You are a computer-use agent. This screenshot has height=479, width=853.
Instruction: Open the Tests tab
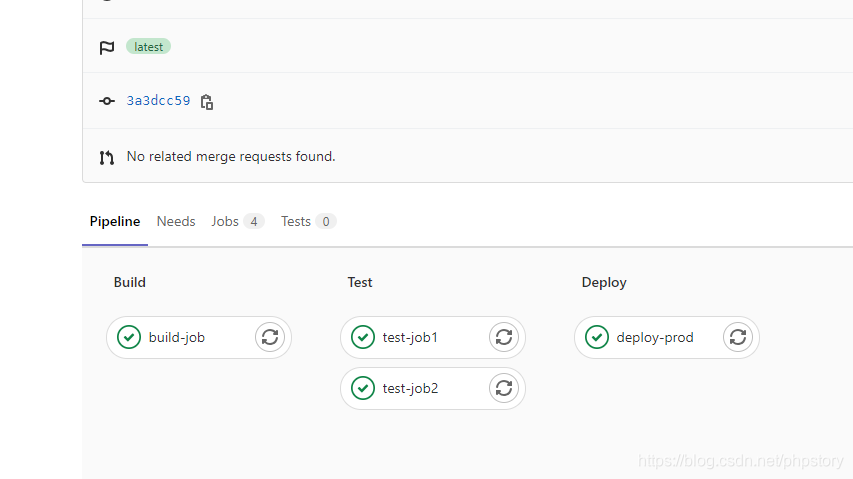tap(308, 222)
